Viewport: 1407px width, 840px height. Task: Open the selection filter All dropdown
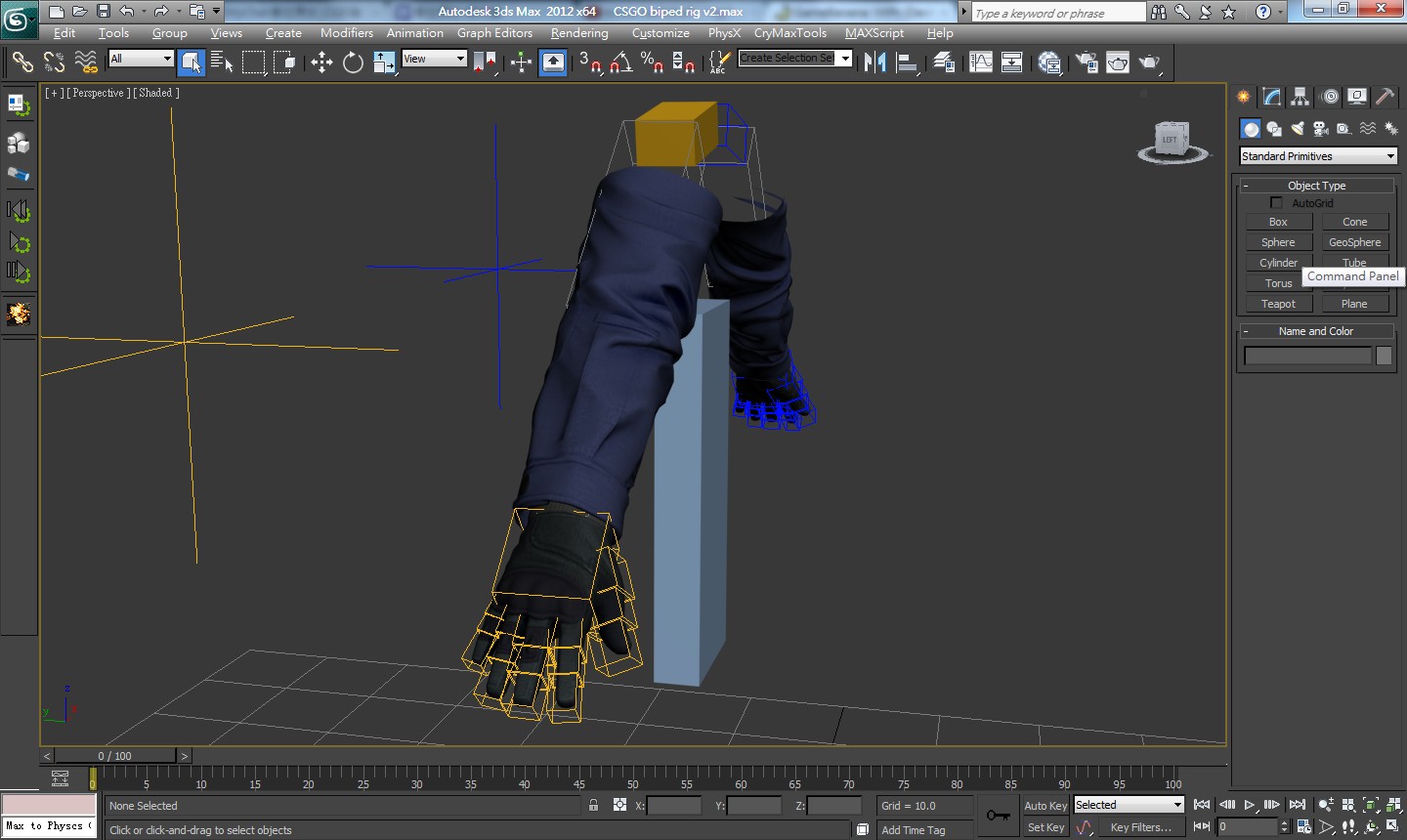140,59
